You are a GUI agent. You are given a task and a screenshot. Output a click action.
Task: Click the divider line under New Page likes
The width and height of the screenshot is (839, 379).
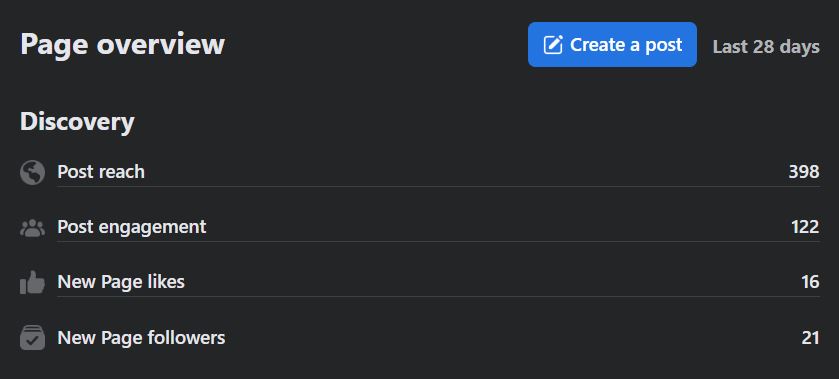[438, 297]
